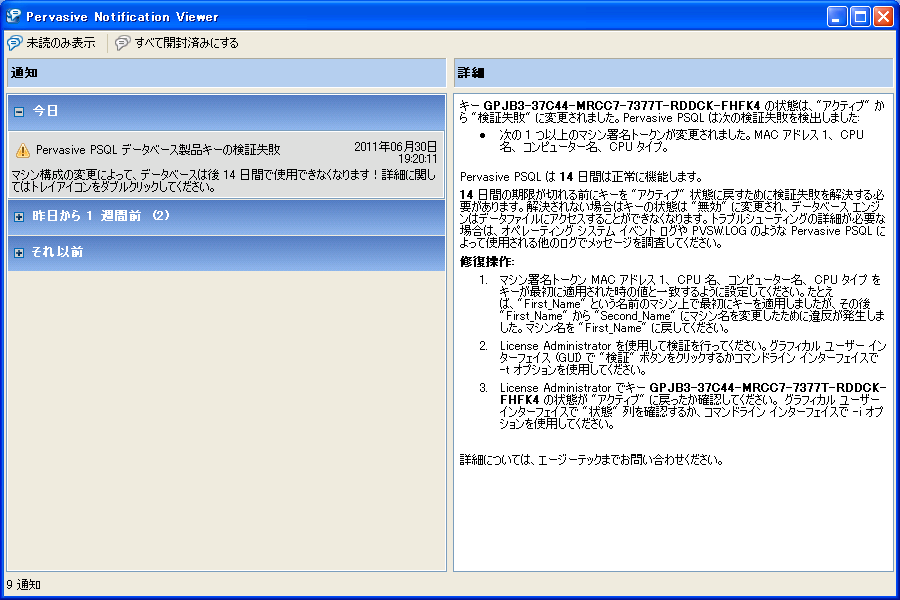Maximize the Notification Viewer window
This screenshot has height=600, width=900.
861,16
